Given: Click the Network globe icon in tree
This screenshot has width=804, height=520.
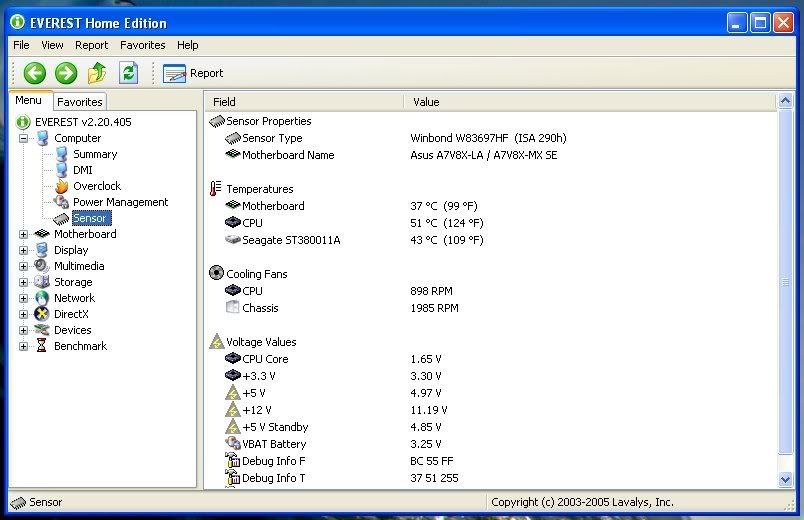Looking at the screenshot, I should tap(42, 298).
